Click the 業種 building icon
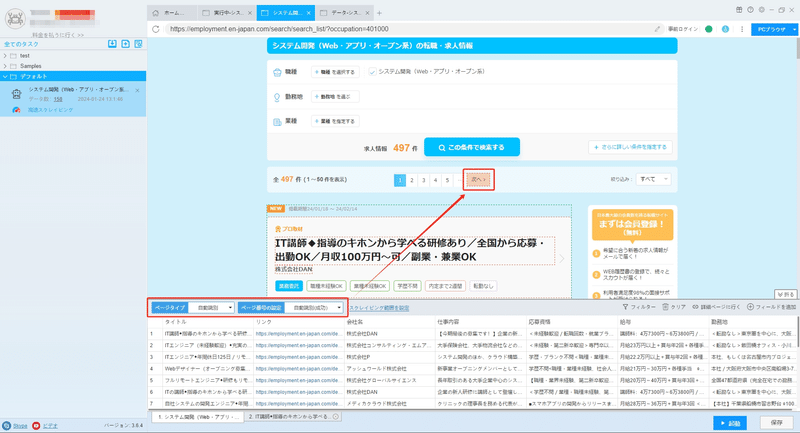This screenshot has height=433, width=800. (277, 121)
